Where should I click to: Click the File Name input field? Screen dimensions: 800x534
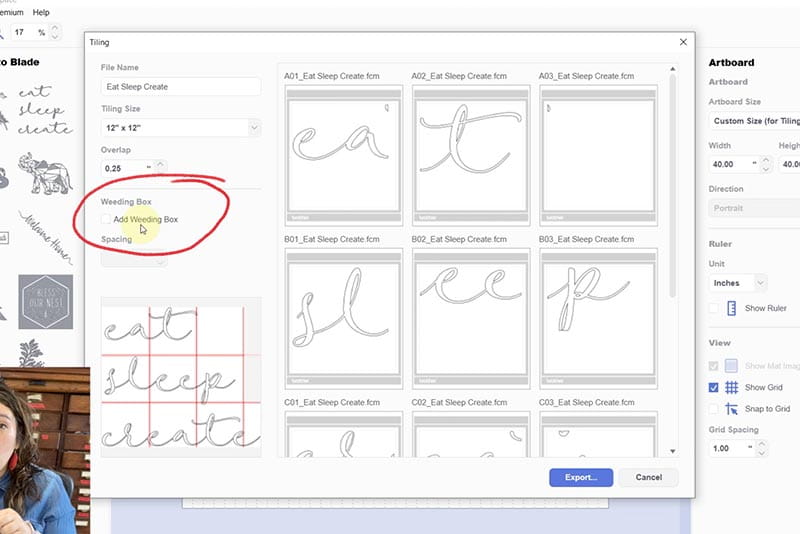180,87
